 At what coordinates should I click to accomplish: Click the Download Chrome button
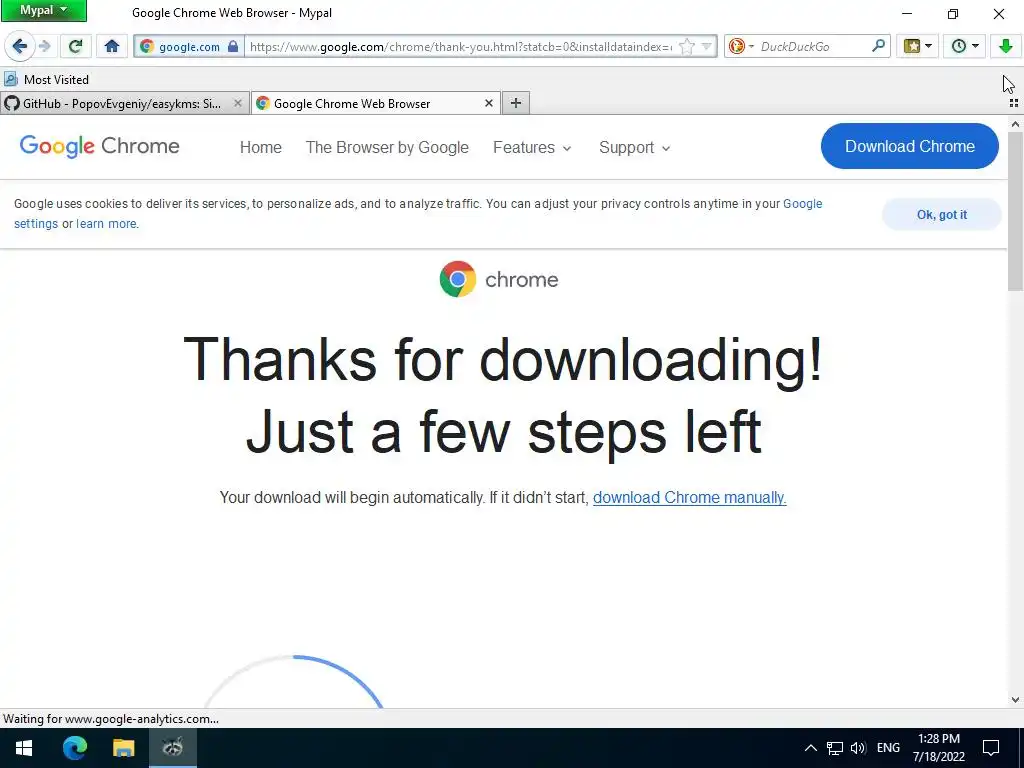click(910, 146)
